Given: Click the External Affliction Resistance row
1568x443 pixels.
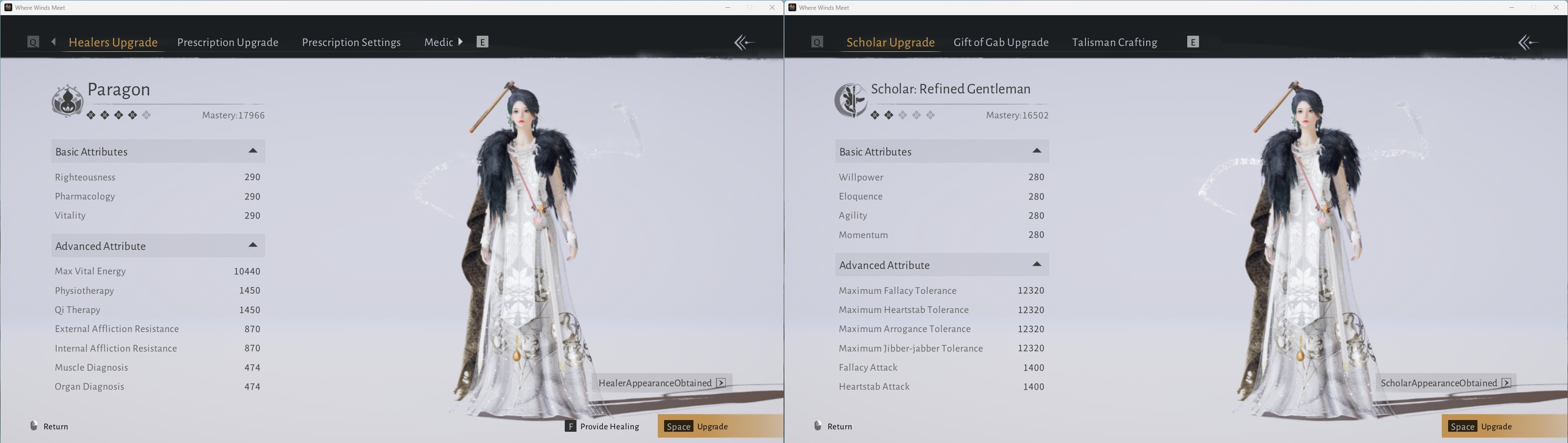Looking at the screenshot, I should (158, 329).
